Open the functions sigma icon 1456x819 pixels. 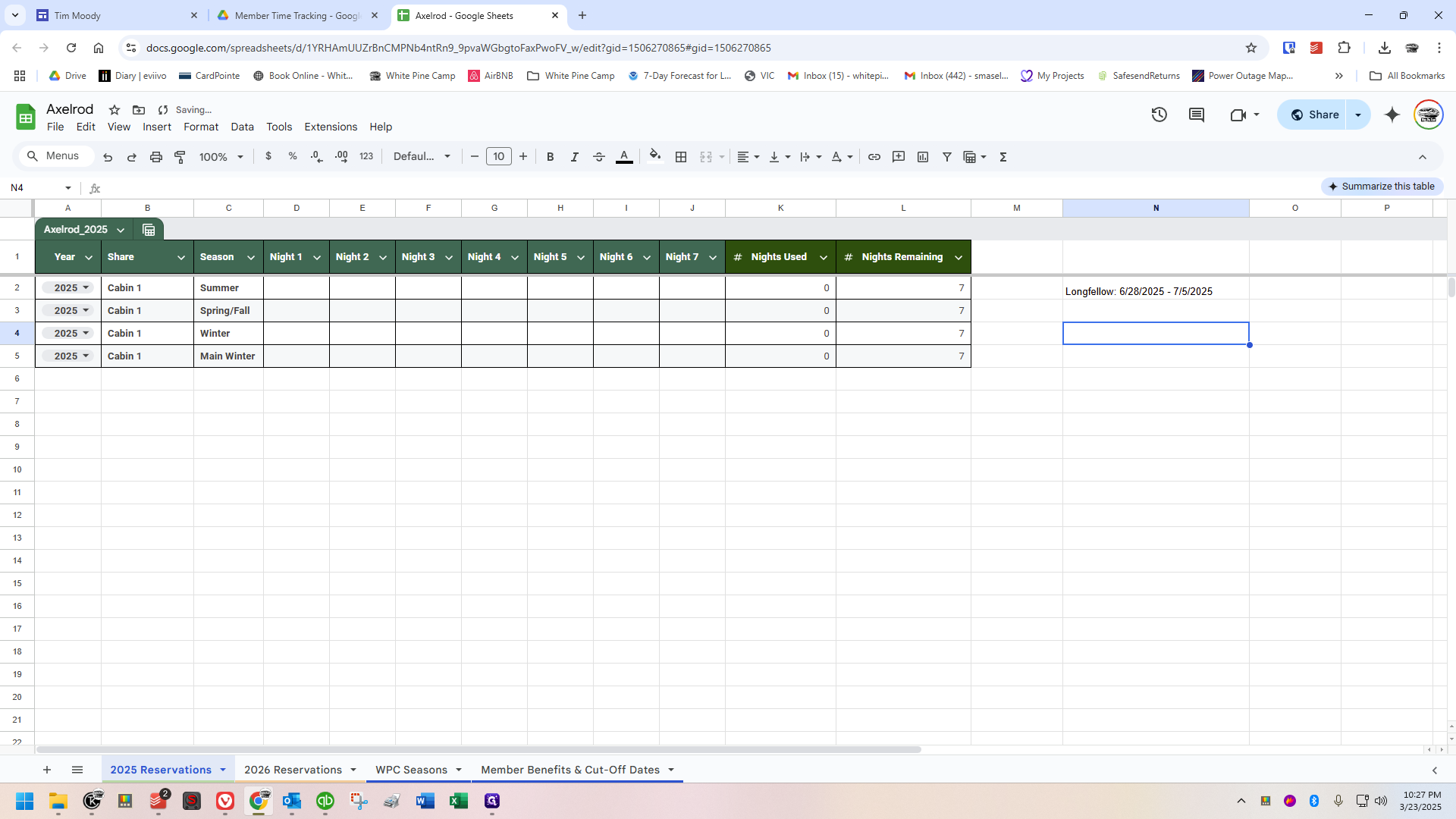(x=1003, y=157)
